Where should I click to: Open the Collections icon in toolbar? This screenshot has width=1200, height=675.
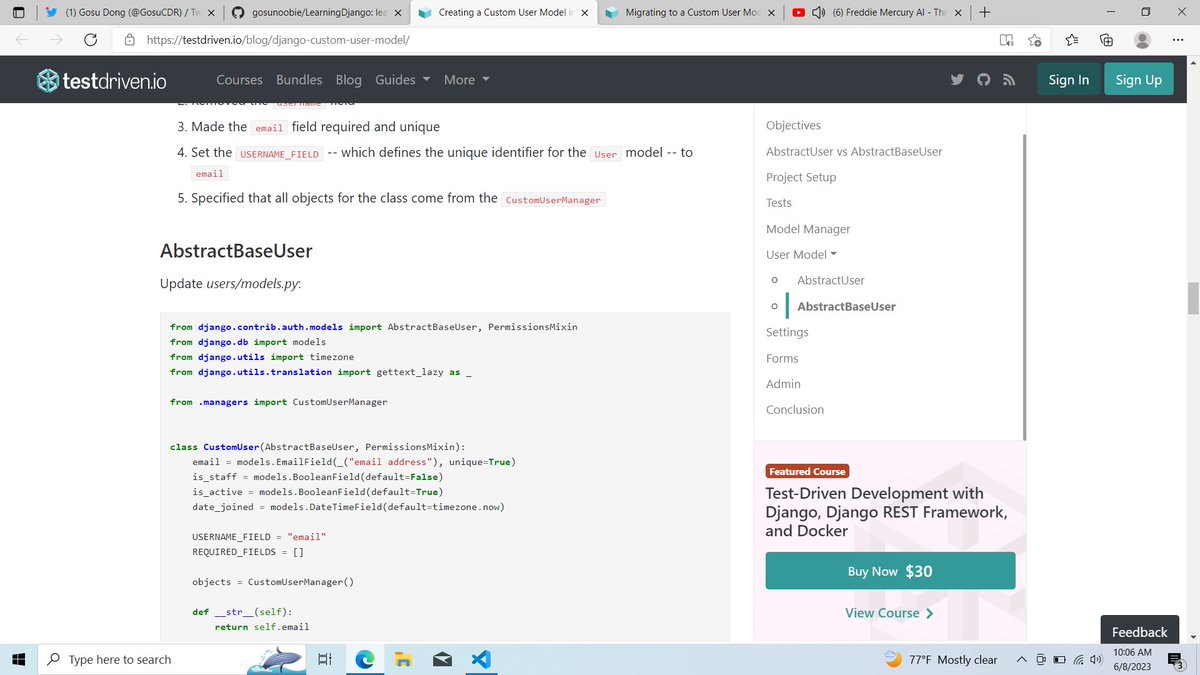click(1106, 40)
